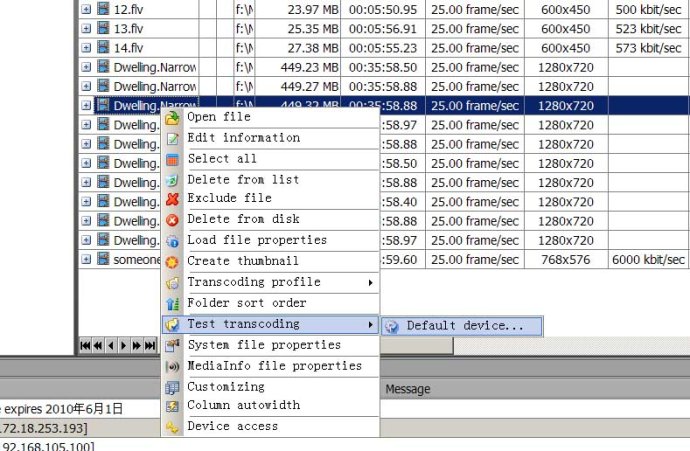Go to previous page navigator button
690x451 pixels.
(98, 346)
